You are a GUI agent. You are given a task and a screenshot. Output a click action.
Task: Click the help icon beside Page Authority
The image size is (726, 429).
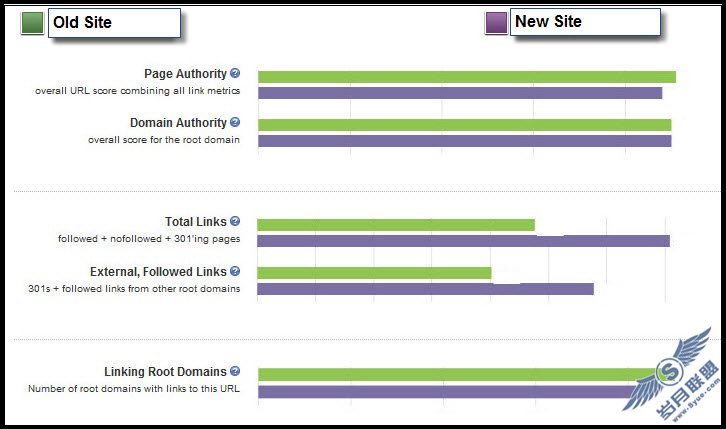235,73
